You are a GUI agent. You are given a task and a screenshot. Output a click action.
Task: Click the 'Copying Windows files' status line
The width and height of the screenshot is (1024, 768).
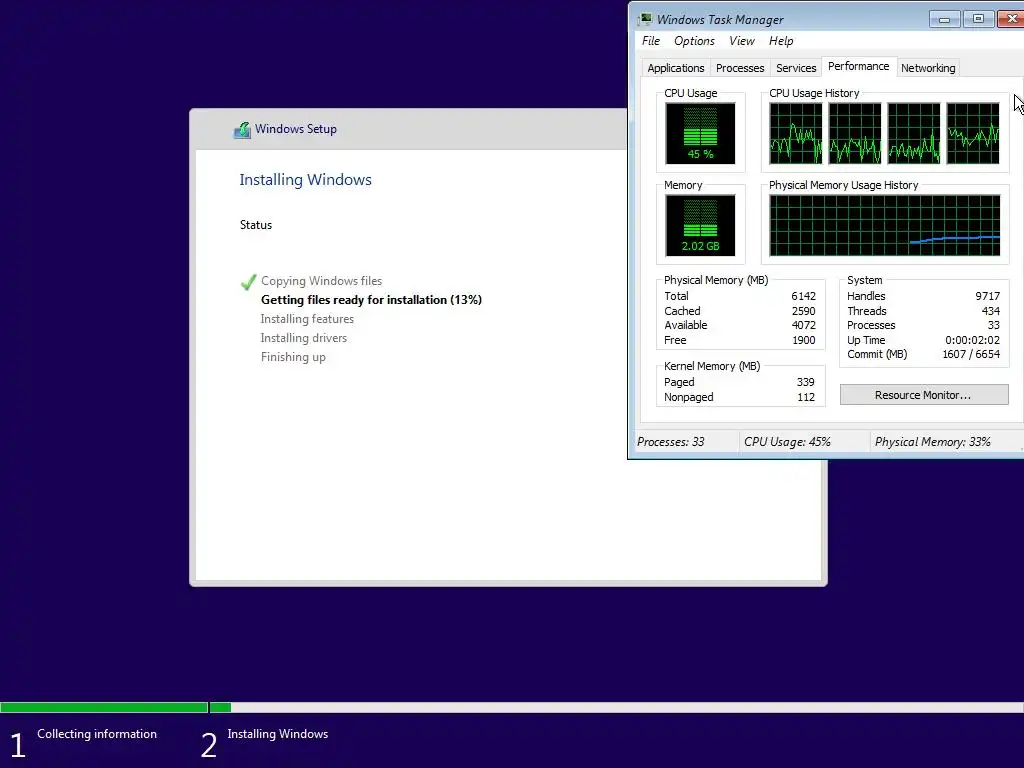pos(321,281)
